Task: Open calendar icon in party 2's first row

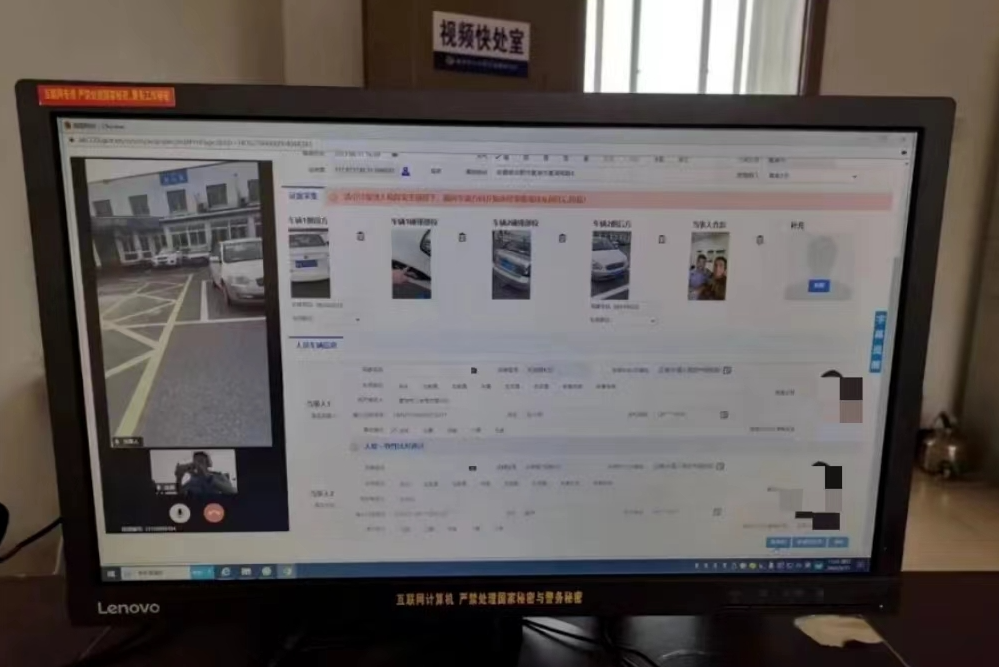Action: [x=720, y=466]
